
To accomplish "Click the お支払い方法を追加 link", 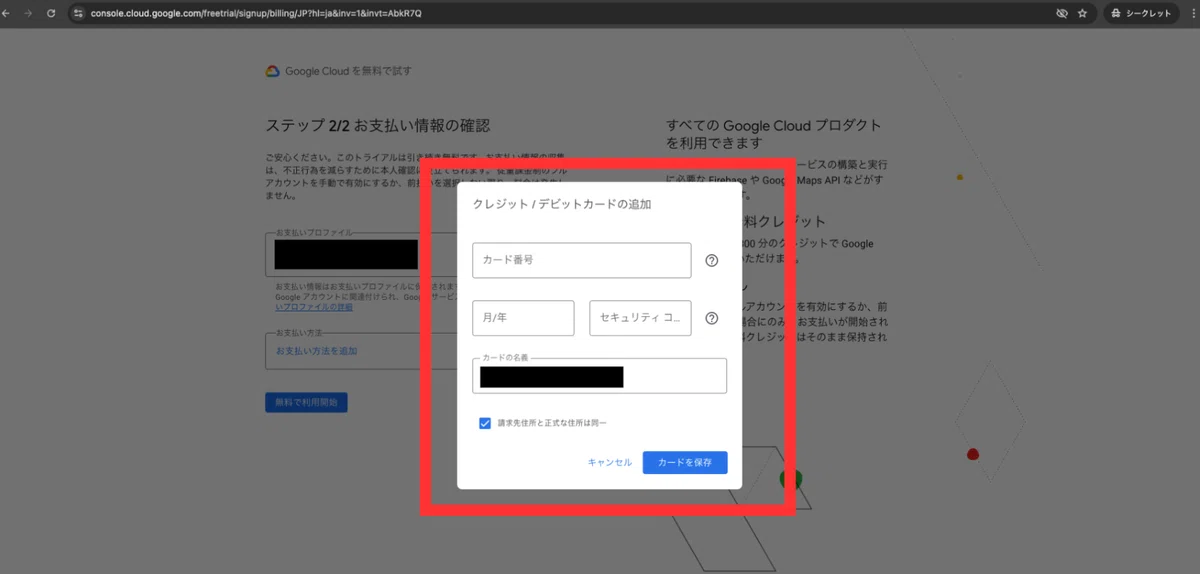I will [316, 351].
